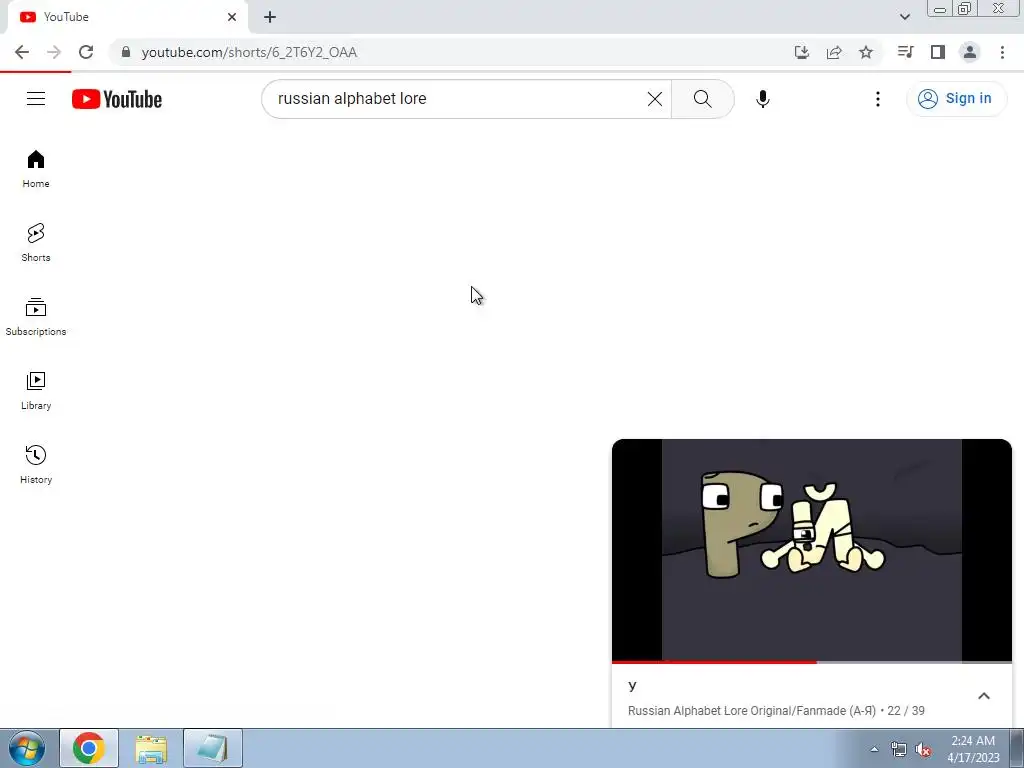Toggle Chrome side panel
This screenshot has height=768, width=1024.
(x=938, y=52)
